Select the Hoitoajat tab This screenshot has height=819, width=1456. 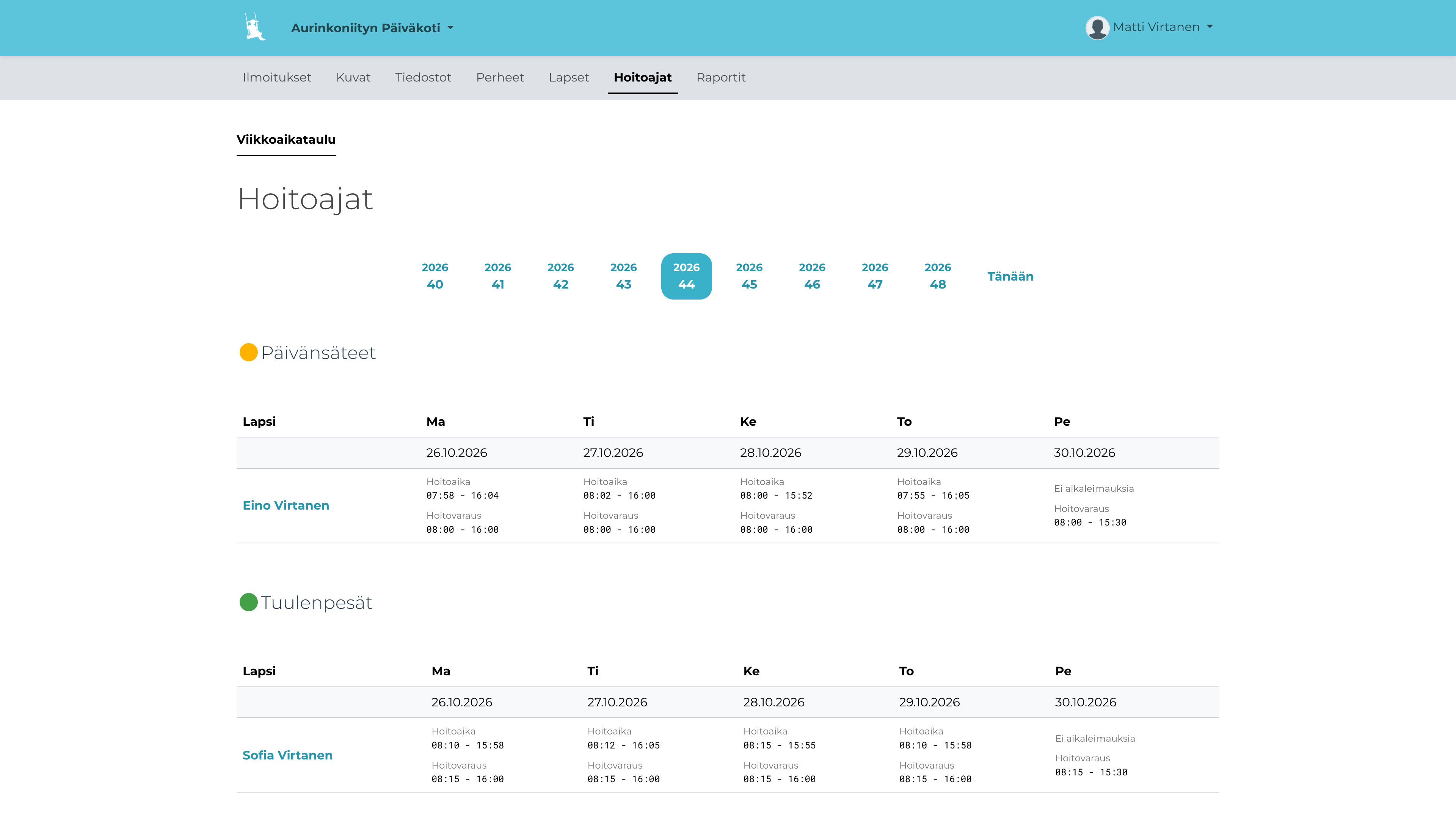(x=643, y=77)
